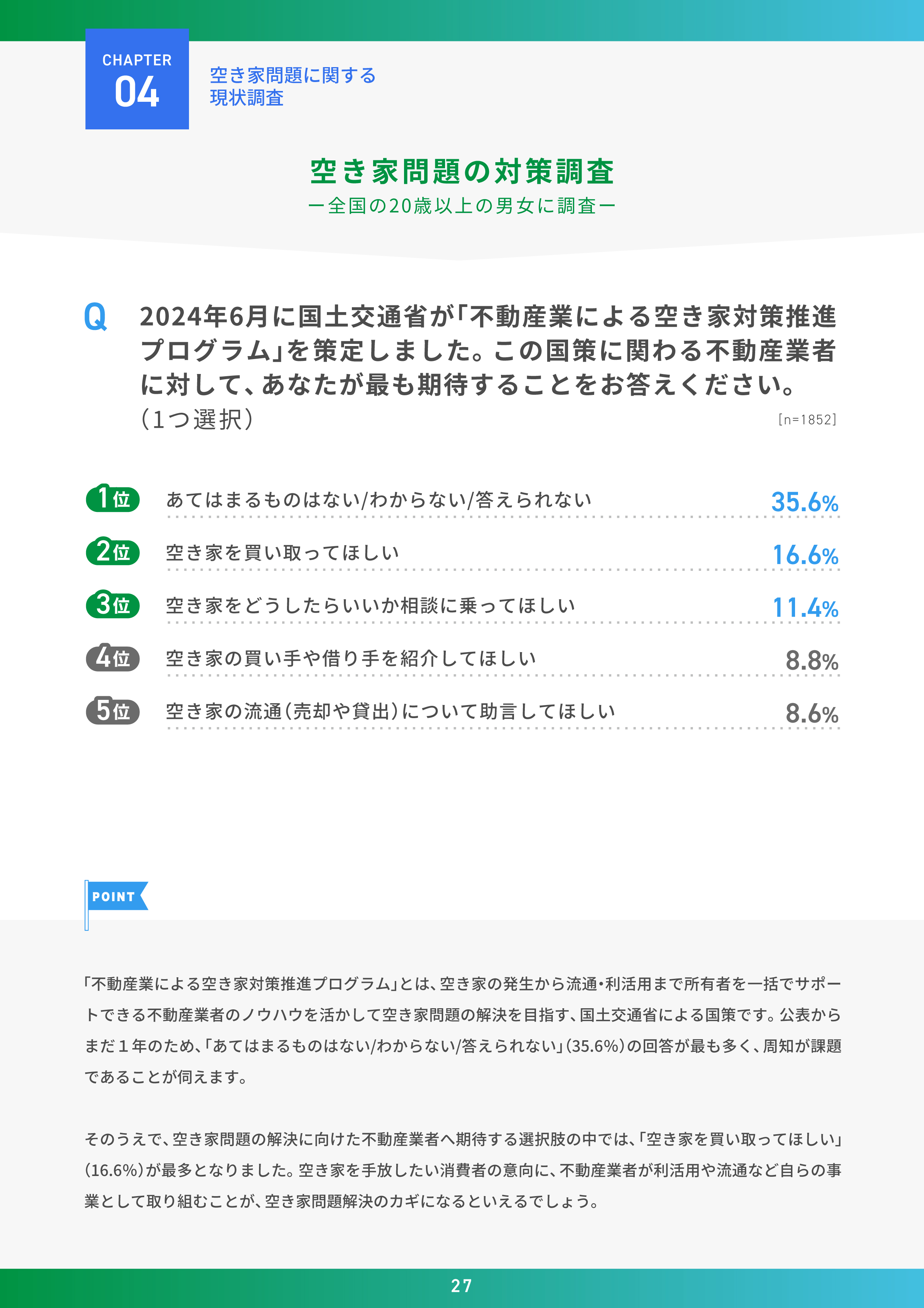Click the green 3位 rank badge
The image size is (924, 1308).
[113, 605]
